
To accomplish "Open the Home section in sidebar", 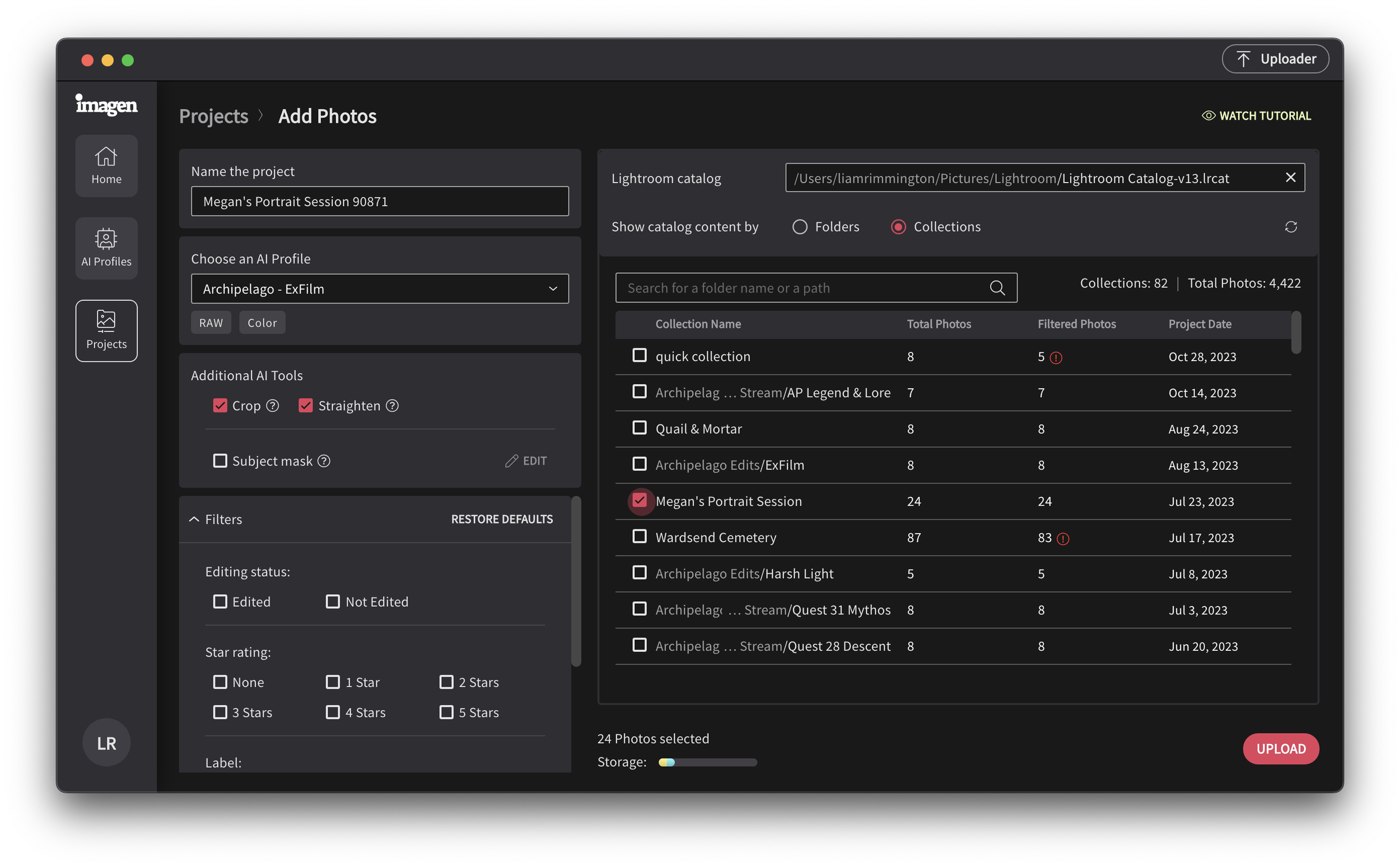I will coord(106,166).
